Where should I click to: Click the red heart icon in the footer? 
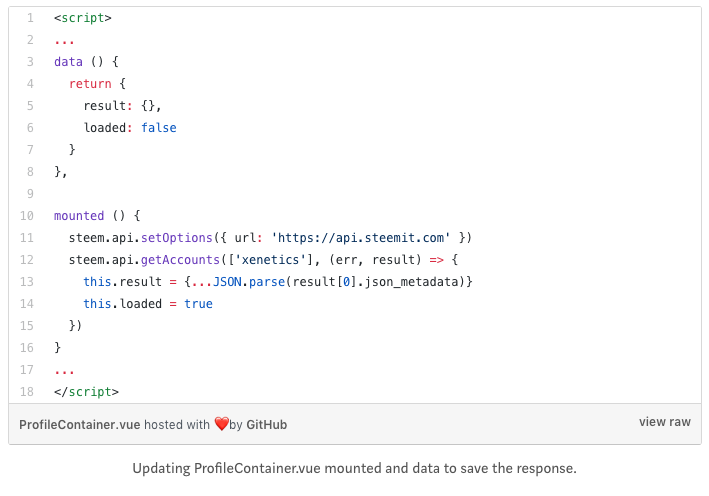[x=221, y=424]
